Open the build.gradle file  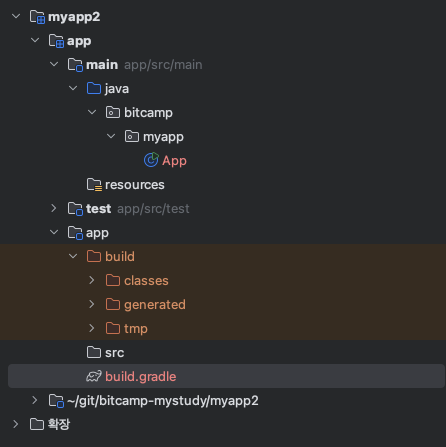click(140, 377)
